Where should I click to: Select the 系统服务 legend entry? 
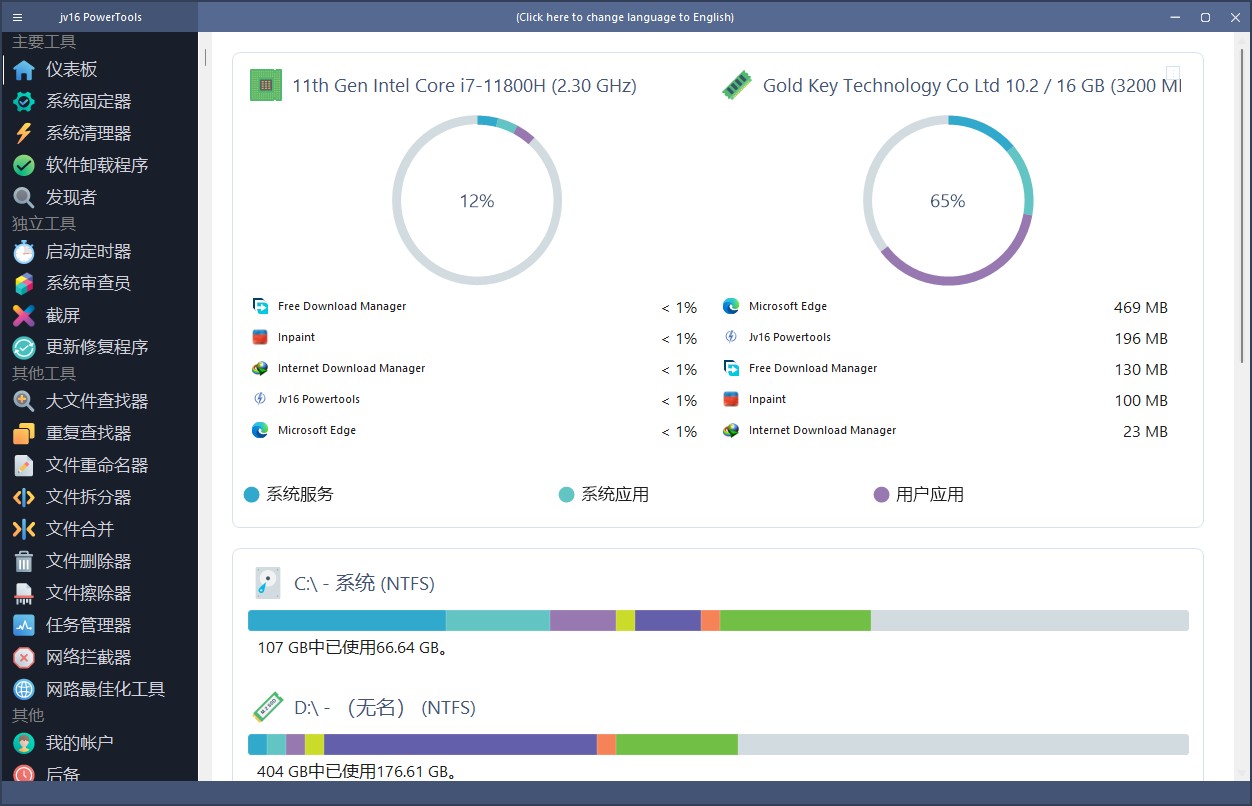289,494
